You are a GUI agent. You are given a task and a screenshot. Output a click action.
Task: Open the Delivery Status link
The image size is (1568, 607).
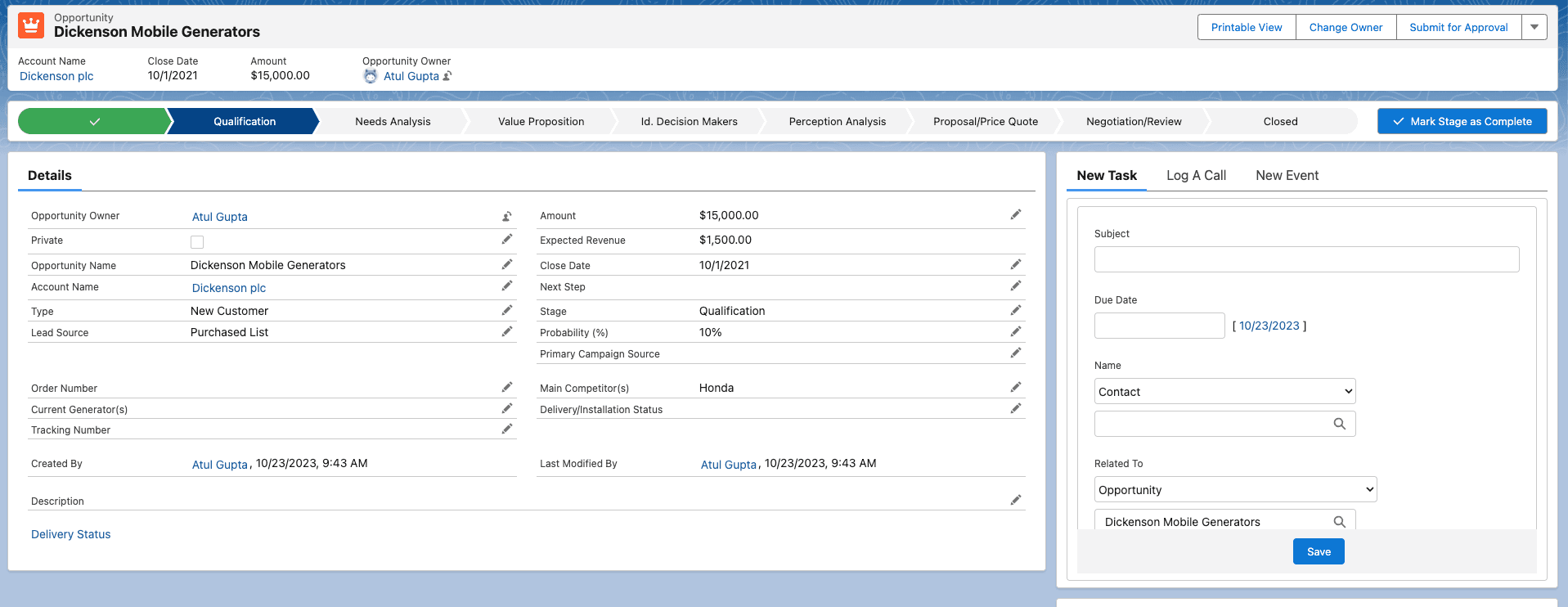[71, 534]
